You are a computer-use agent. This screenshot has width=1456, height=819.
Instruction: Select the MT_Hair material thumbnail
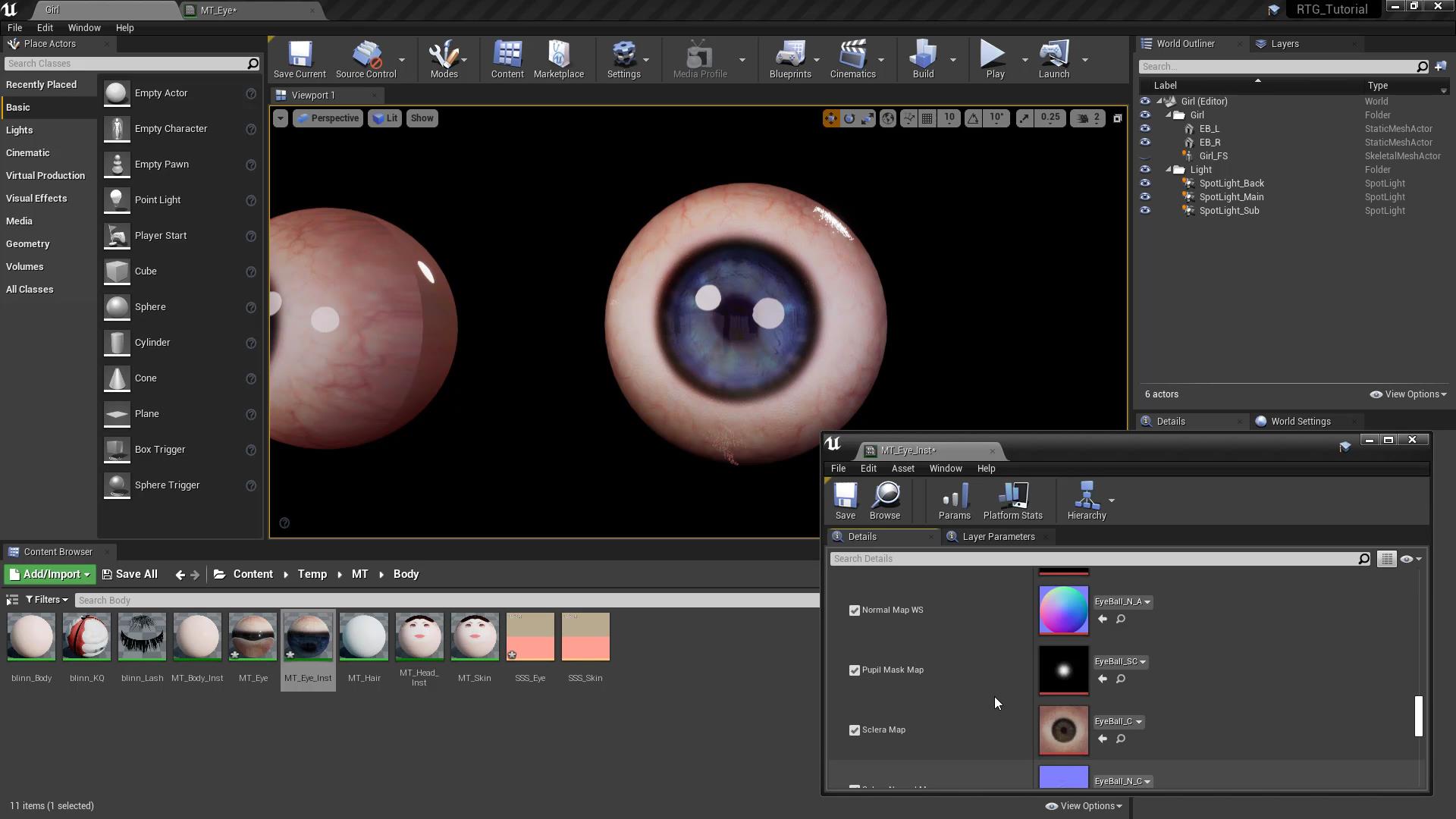[x=363, y=638]
